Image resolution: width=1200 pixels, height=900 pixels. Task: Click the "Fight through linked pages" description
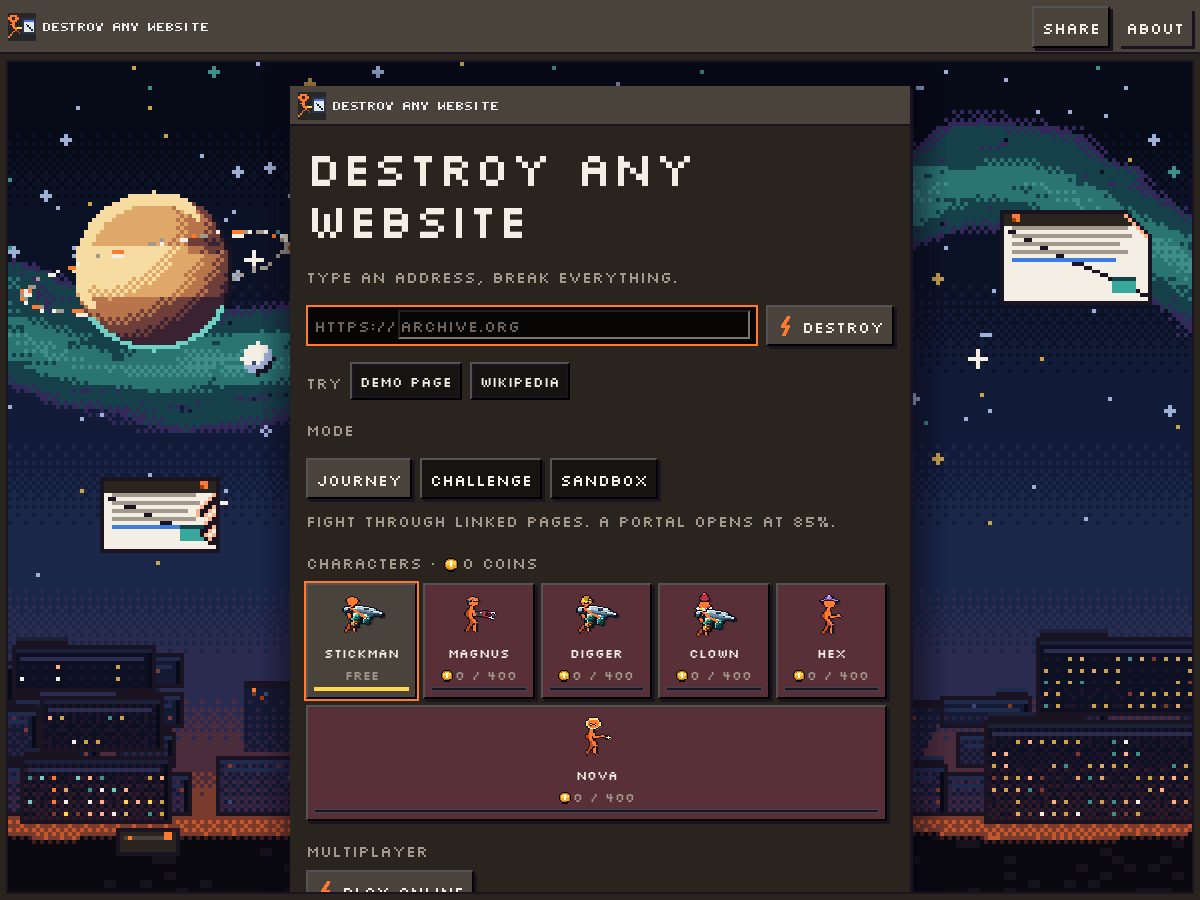[571, 521]
